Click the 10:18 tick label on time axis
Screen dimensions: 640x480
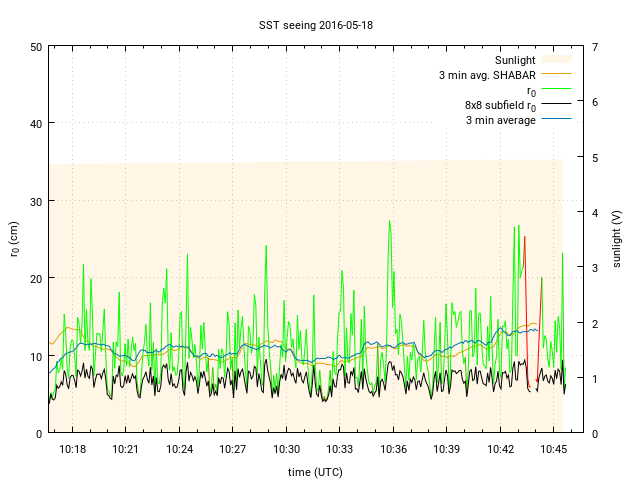pos(73,450)
